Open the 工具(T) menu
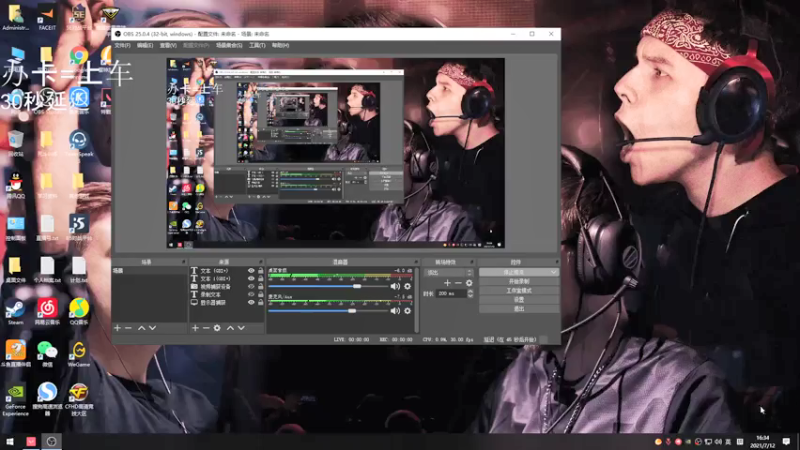Viewport: 800px width, 450px height. tap(257, 45)
